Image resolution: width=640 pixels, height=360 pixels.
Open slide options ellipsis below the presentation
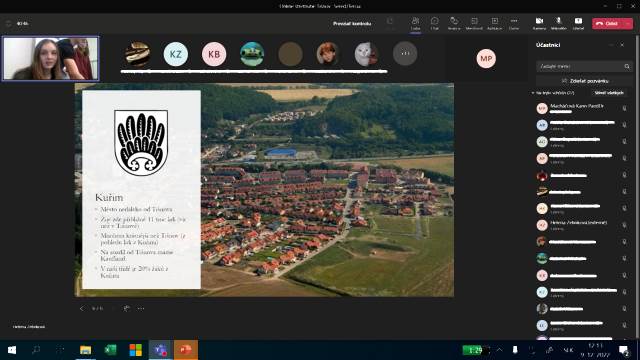point(141,309)
